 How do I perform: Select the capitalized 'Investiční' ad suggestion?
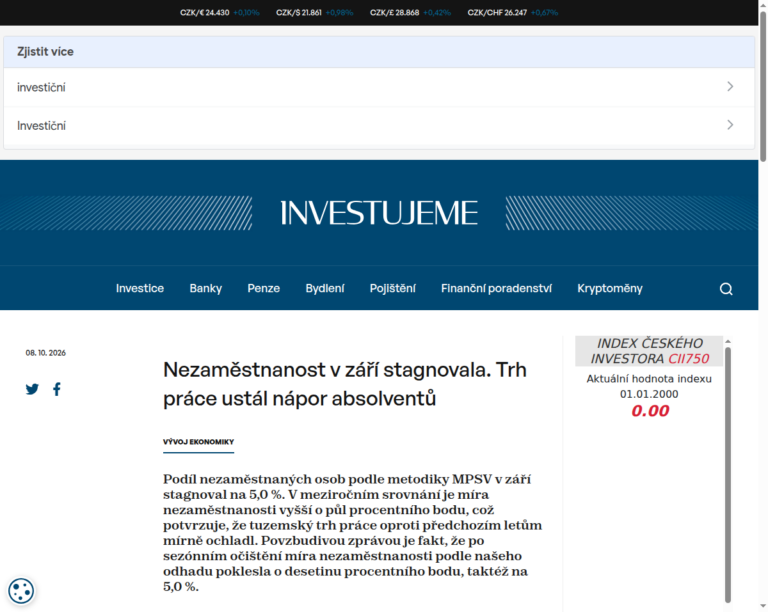(379, 126)
